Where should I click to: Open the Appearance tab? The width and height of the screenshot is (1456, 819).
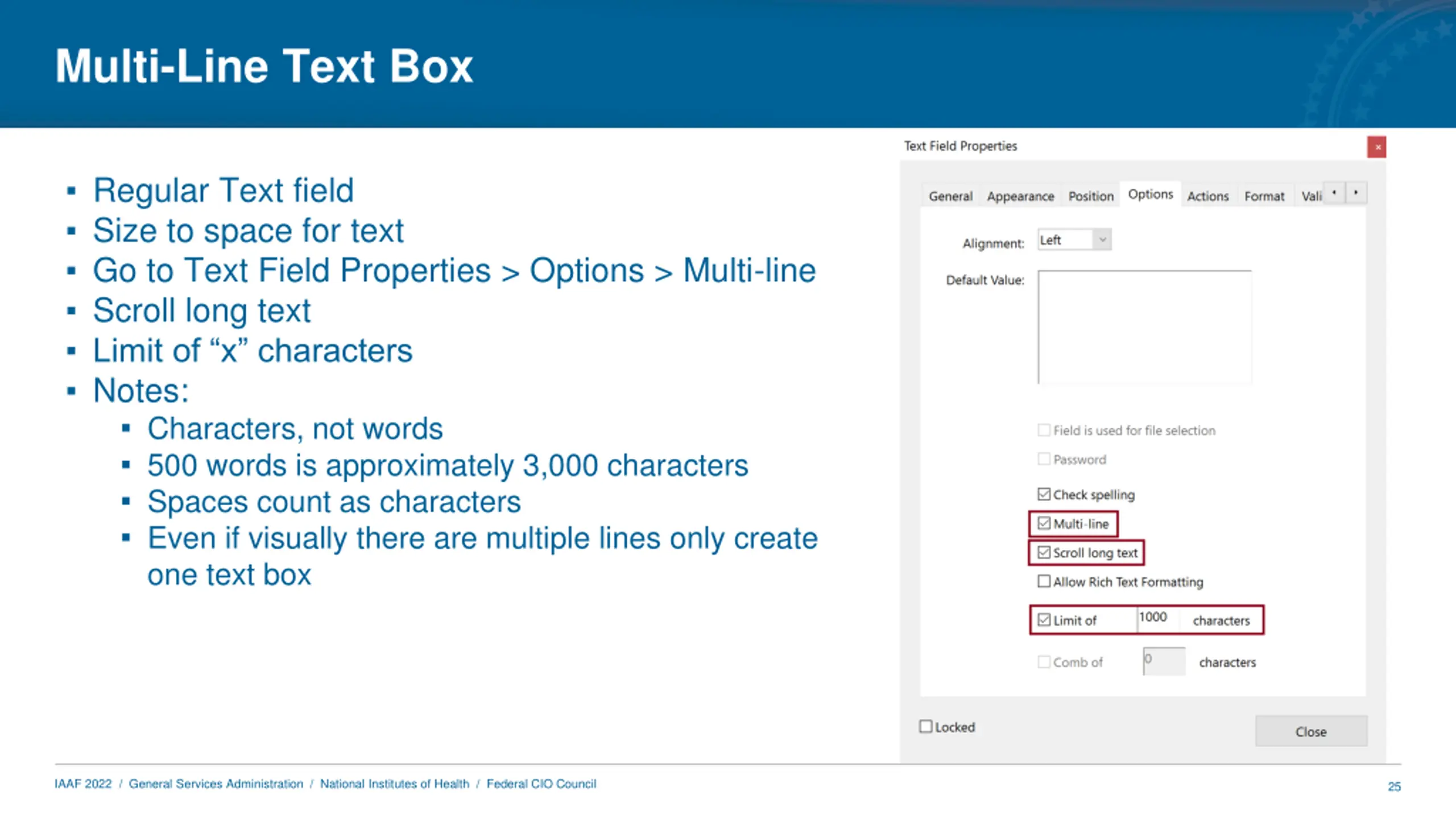tap(1020, 196)
